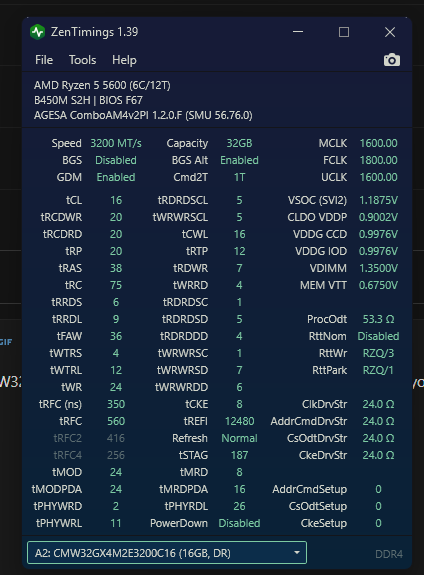Click the 3200 MT/s speed value
Screen dimensions: 424x575
[116, 143]
